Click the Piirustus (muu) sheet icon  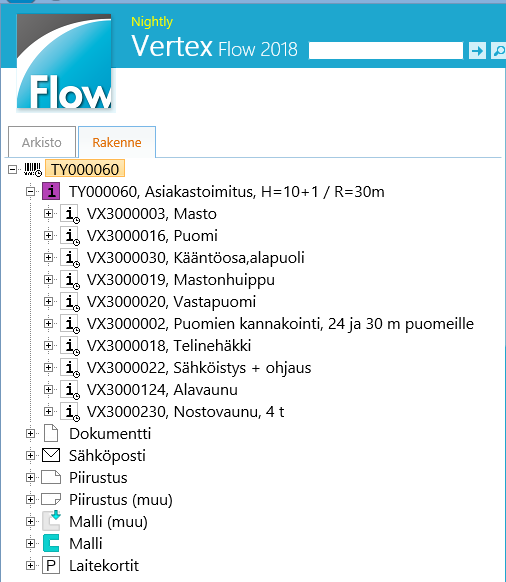[51, 500]
